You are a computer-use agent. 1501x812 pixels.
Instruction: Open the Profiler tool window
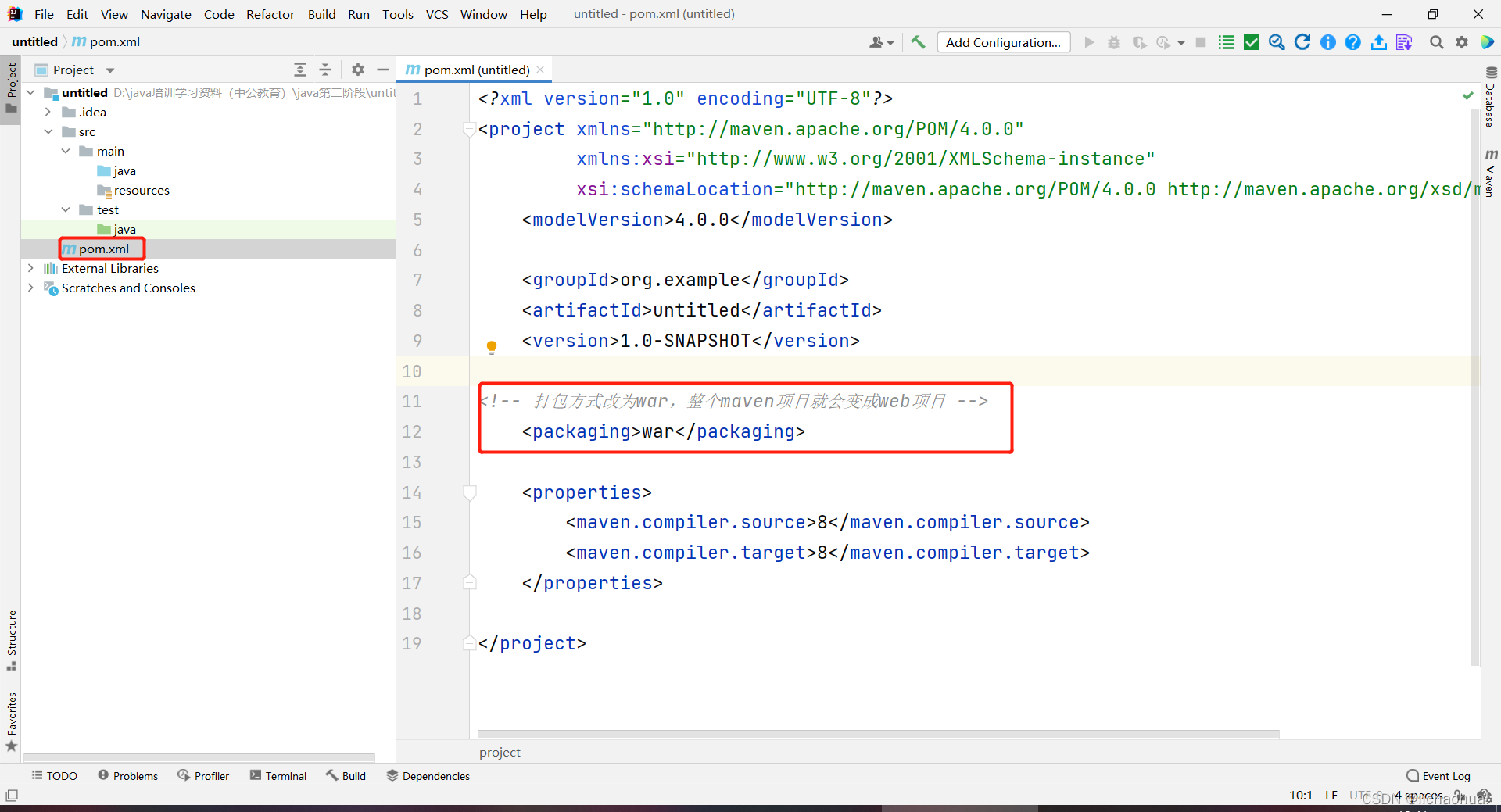[x=203, y=775]
